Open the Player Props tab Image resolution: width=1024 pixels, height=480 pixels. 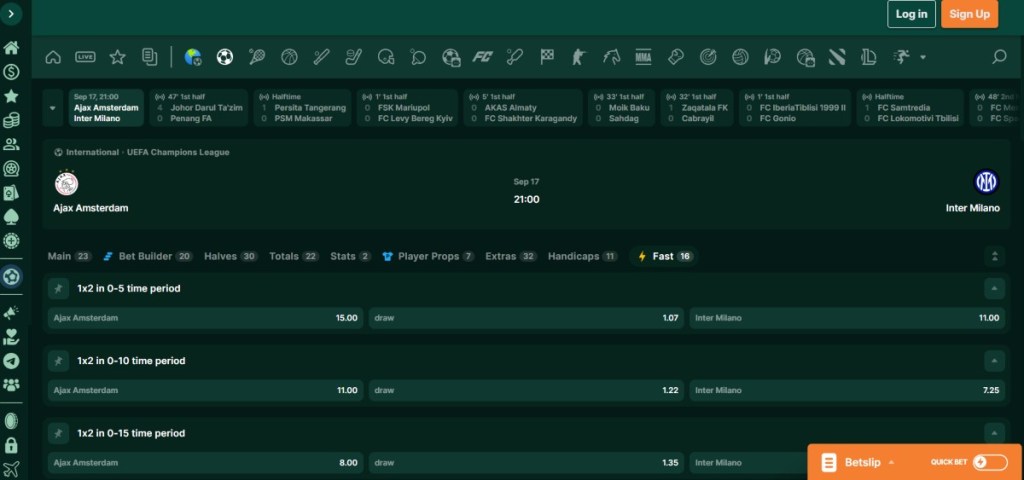[428, 256]
